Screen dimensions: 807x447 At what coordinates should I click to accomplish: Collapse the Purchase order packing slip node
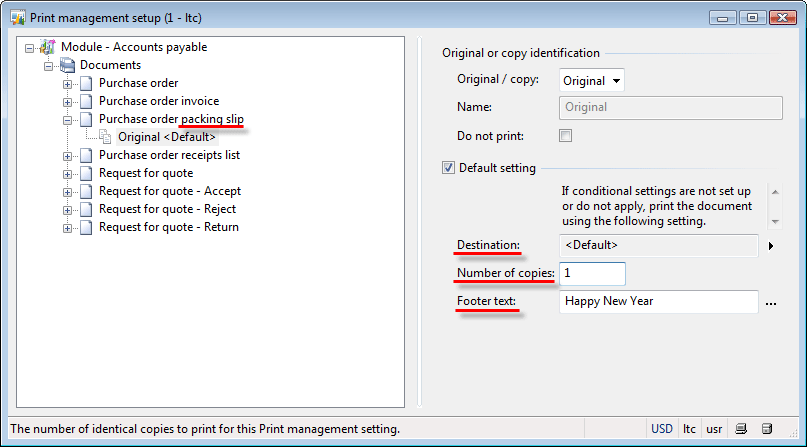pos(67,120)
